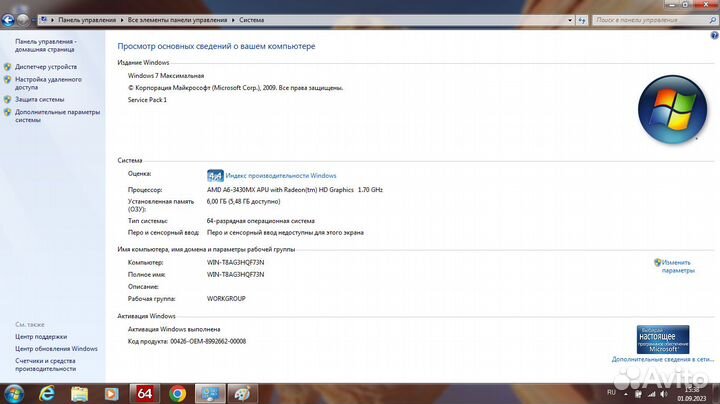Click product key '00426-OEM-8992662-00006' text
This screenshot has width=720, height=404.
coord(208,341)
